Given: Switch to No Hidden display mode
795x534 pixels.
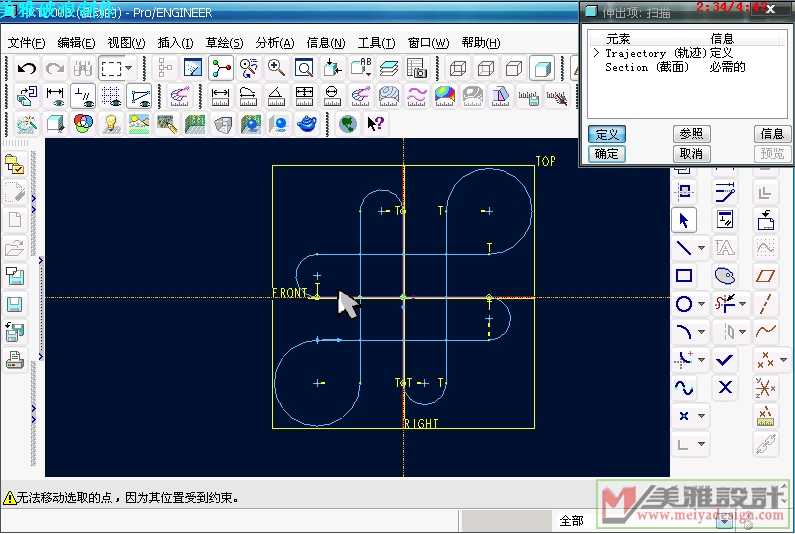Looking at the screenshot, I should (x=514, y=68).
